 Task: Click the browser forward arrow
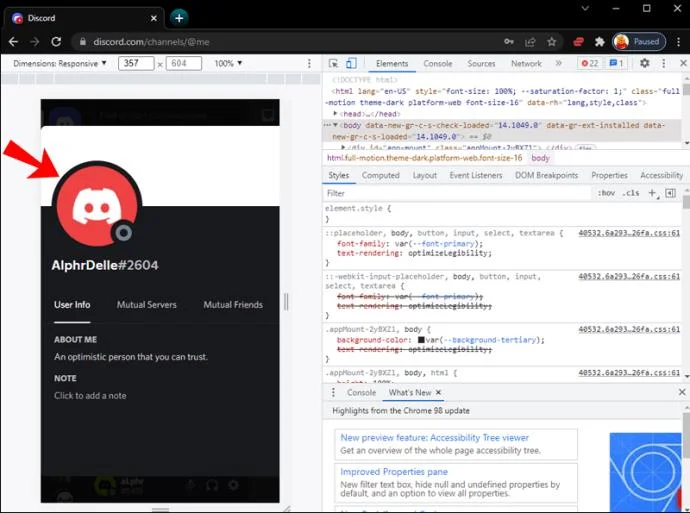tap(34, 42)
